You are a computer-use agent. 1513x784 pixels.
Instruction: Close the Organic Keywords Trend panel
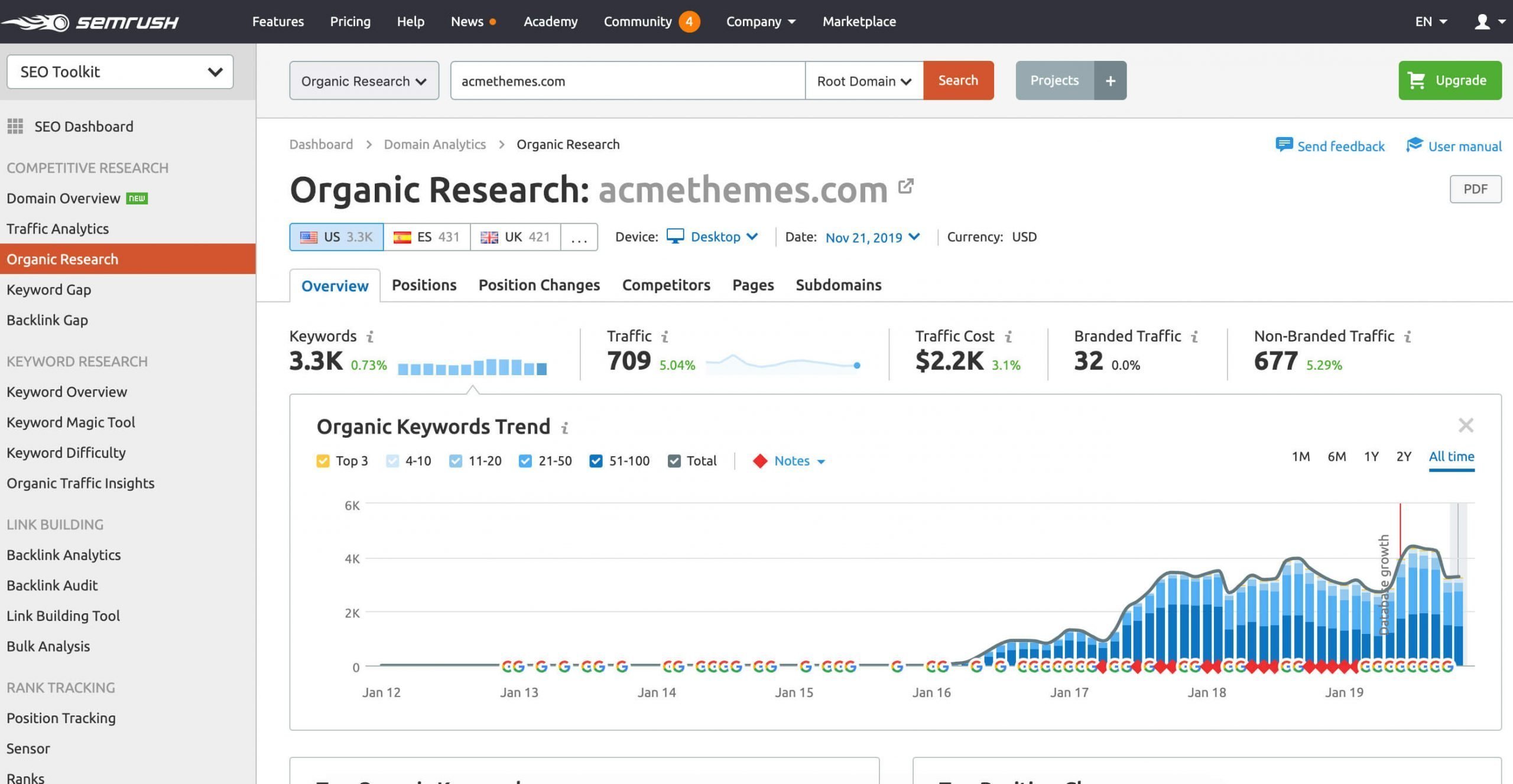tap(1466, 425)
